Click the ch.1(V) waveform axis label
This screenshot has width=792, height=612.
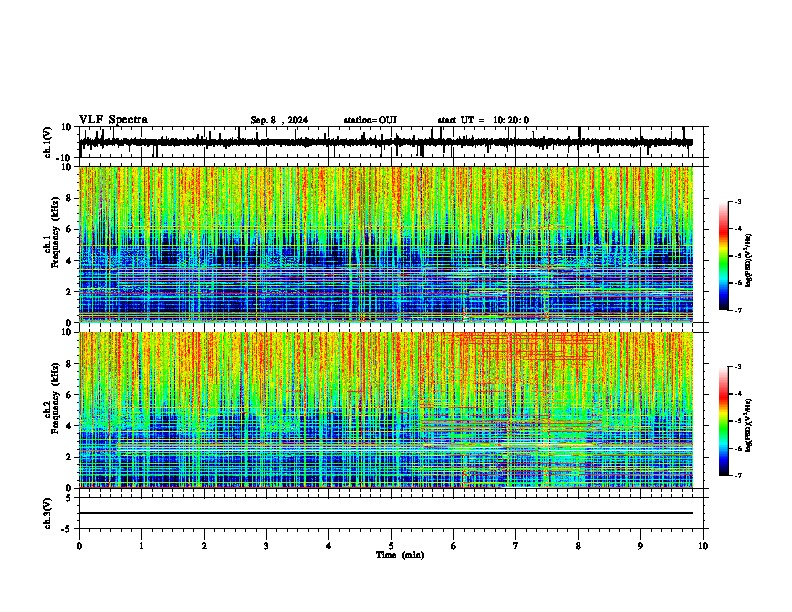click(48, 142)
